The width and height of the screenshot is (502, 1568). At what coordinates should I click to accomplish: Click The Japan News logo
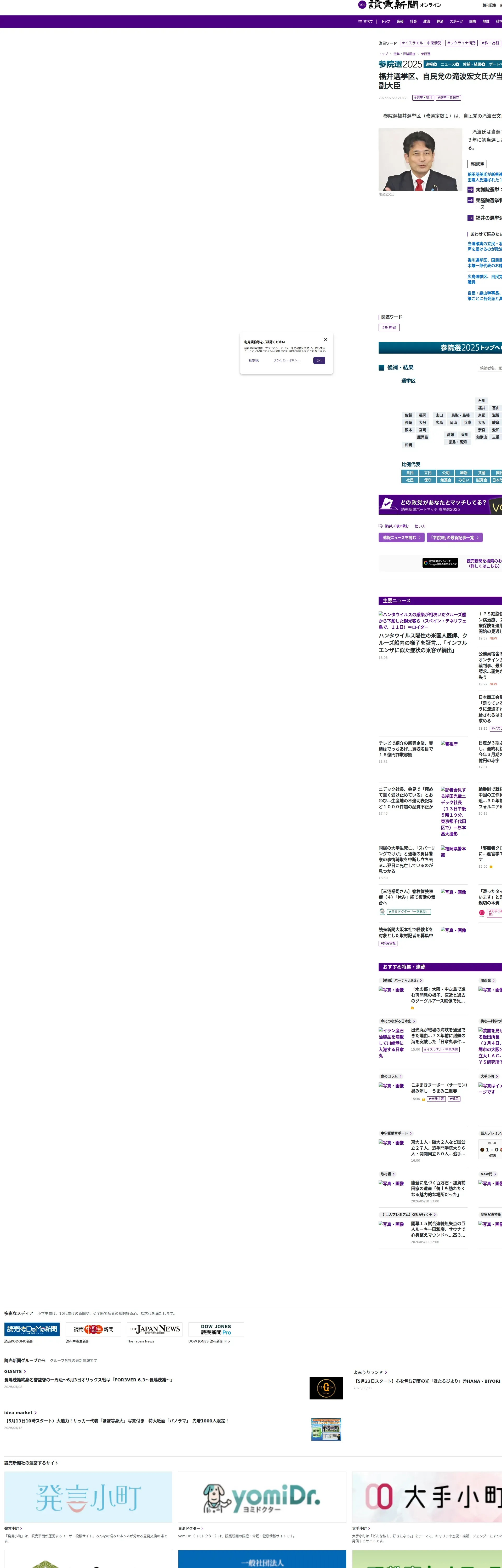tap(155, 1329)
